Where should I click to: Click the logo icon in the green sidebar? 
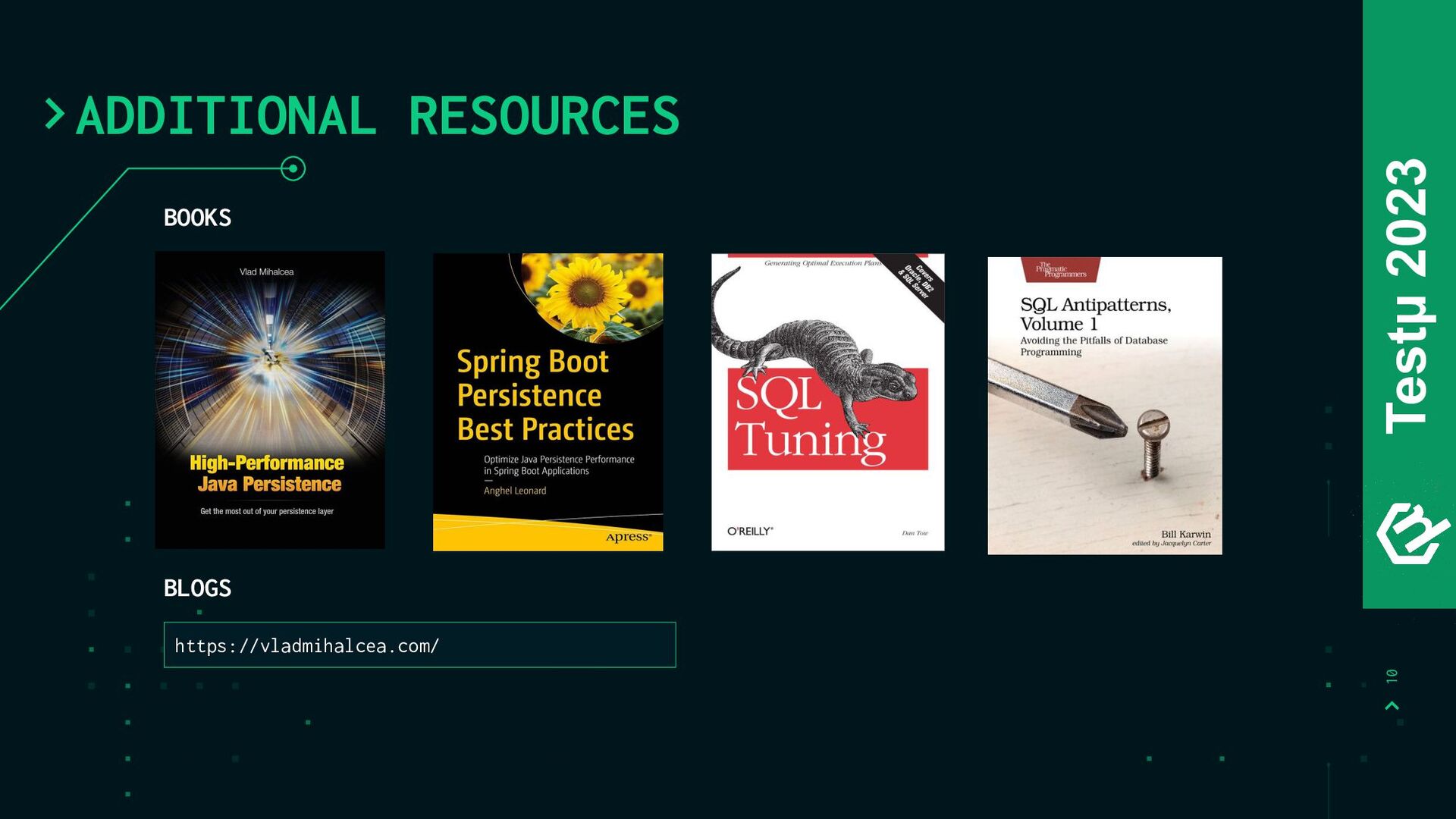[1413, 533]
